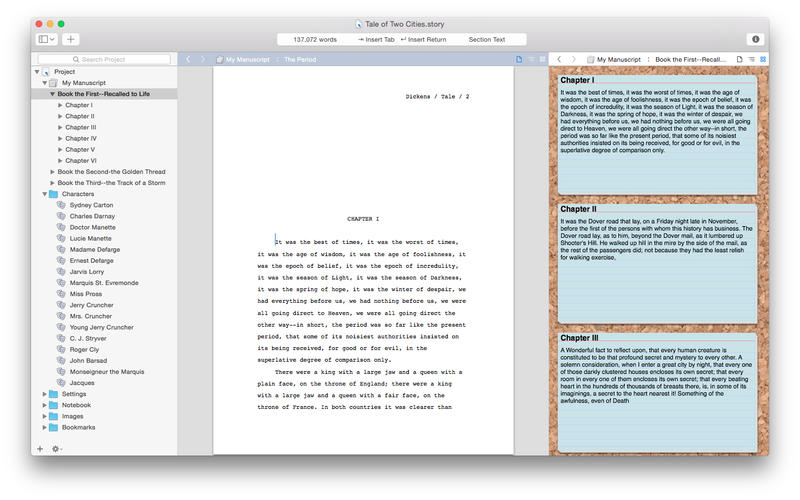The image size is (800, 500).
Task: Open the Inspector info icon
Action: pos(755,39)
